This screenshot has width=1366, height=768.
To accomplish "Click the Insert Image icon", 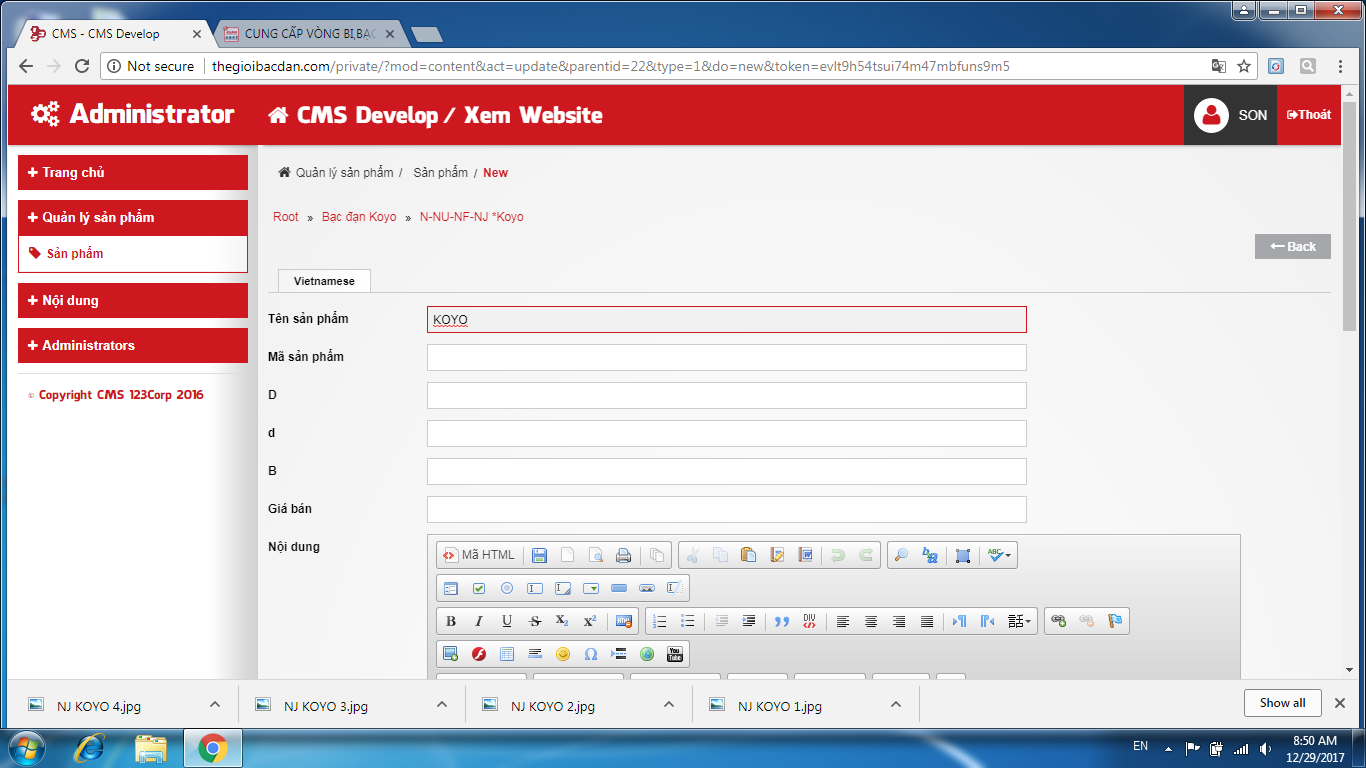I will click(451, 654).
